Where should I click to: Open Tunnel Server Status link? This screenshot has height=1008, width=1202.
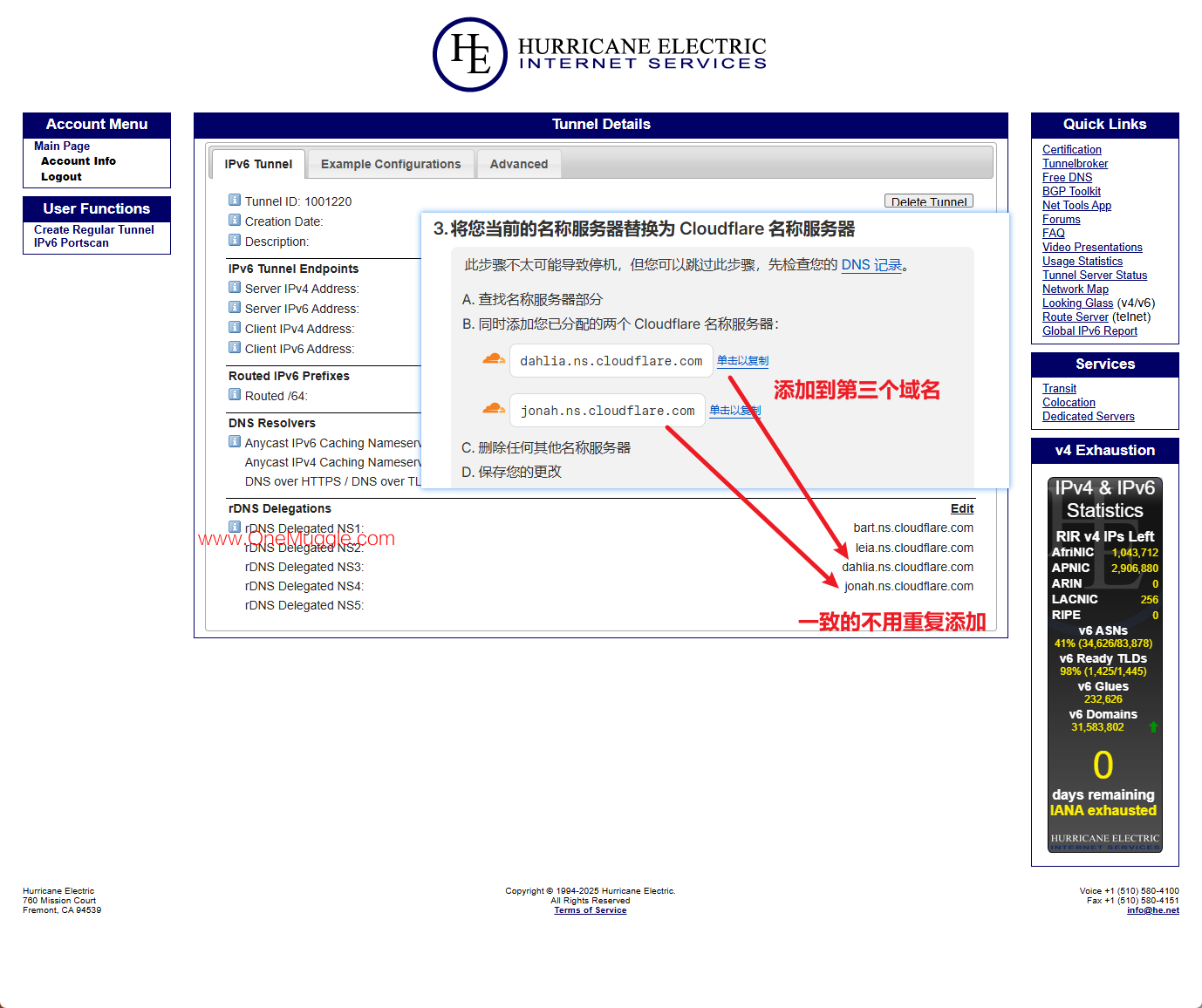click(1095, 276)
